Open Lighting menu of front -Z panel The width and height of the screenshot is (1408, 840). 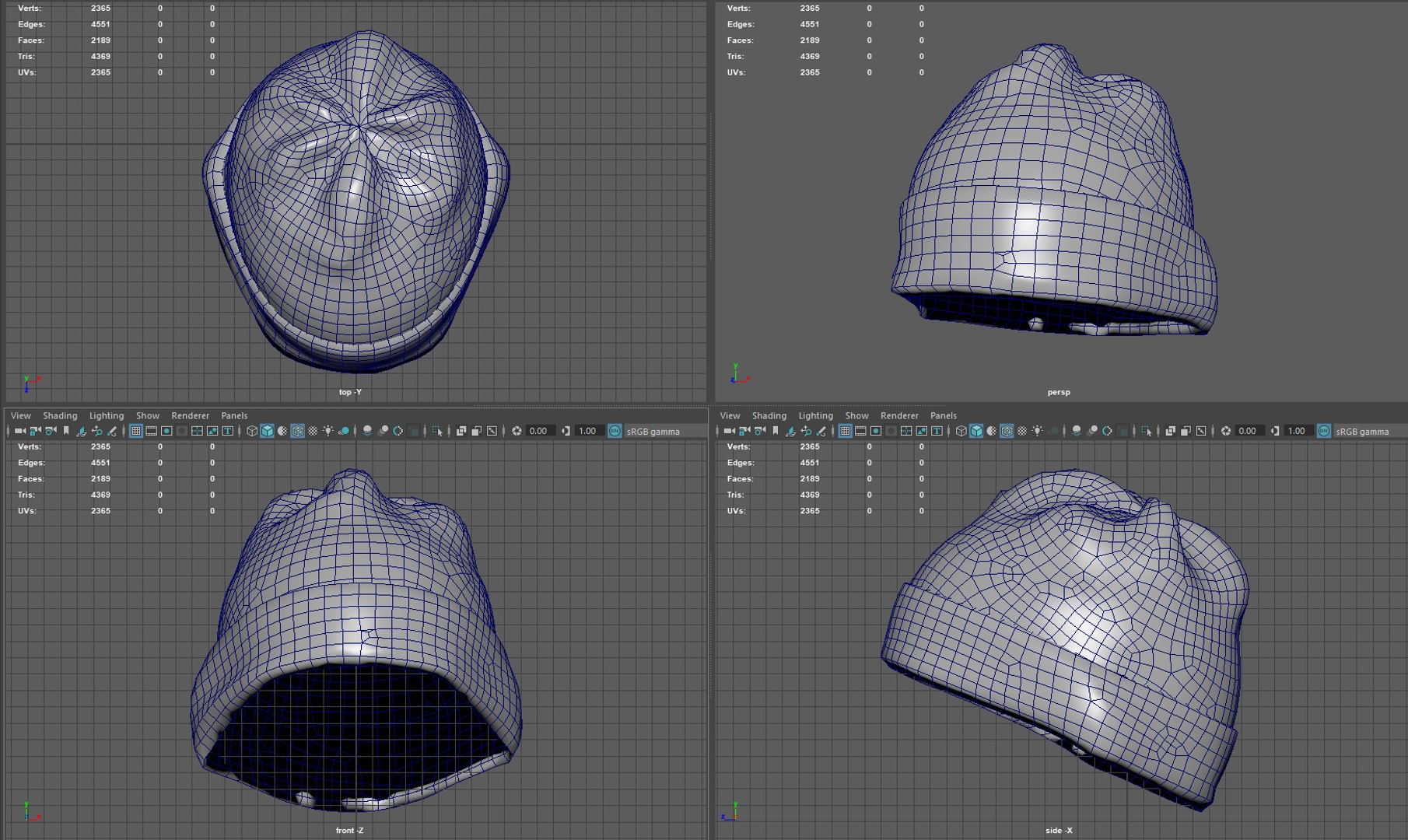[x=107, y=415]
